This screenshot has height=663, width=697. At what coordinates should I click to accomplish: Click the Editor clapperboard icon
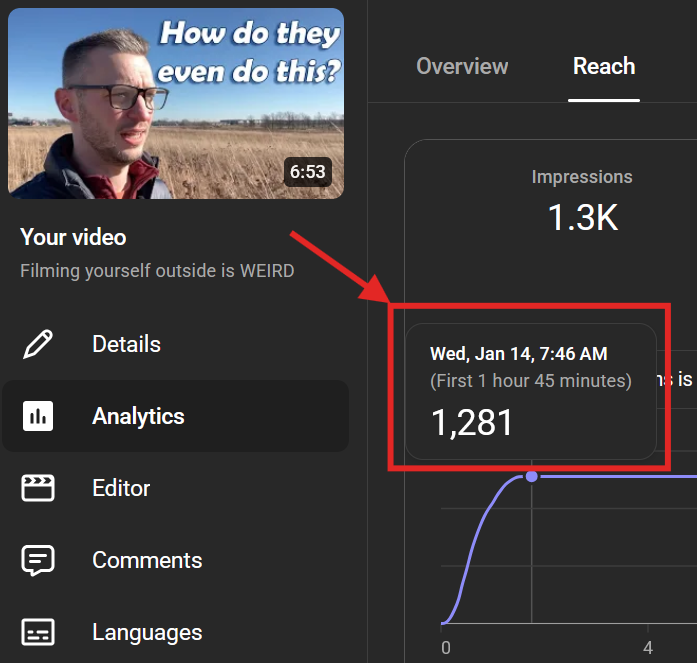(x=38, y=488)
